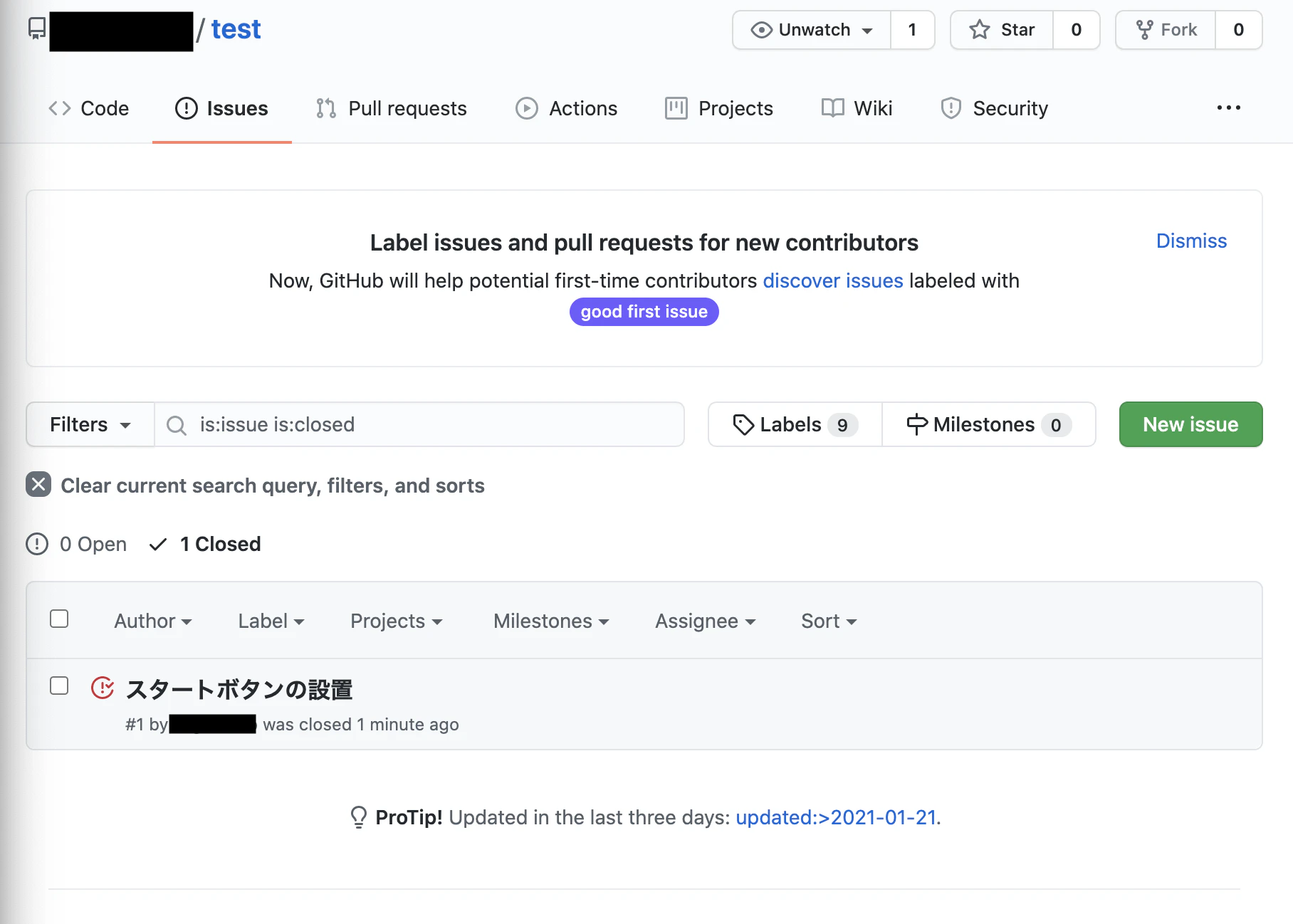Click the labels count badge 9
This screenshot has width=1293, height=924.
[842, 425]
